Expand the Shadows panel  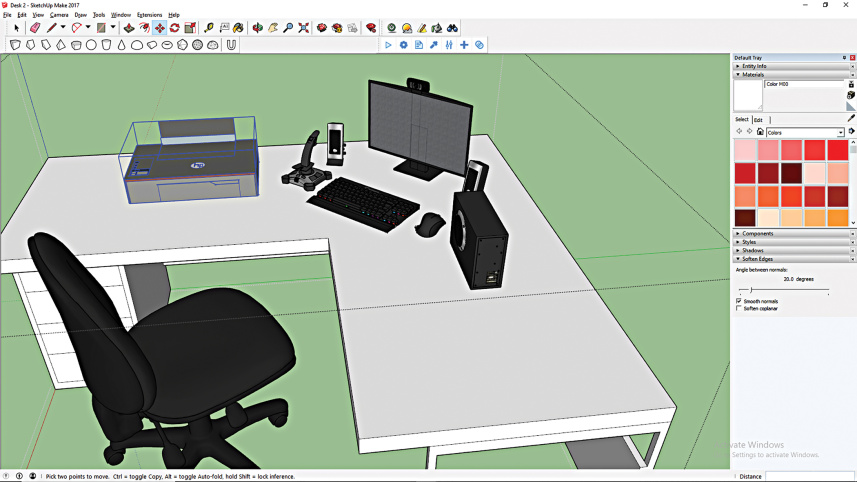752,251
